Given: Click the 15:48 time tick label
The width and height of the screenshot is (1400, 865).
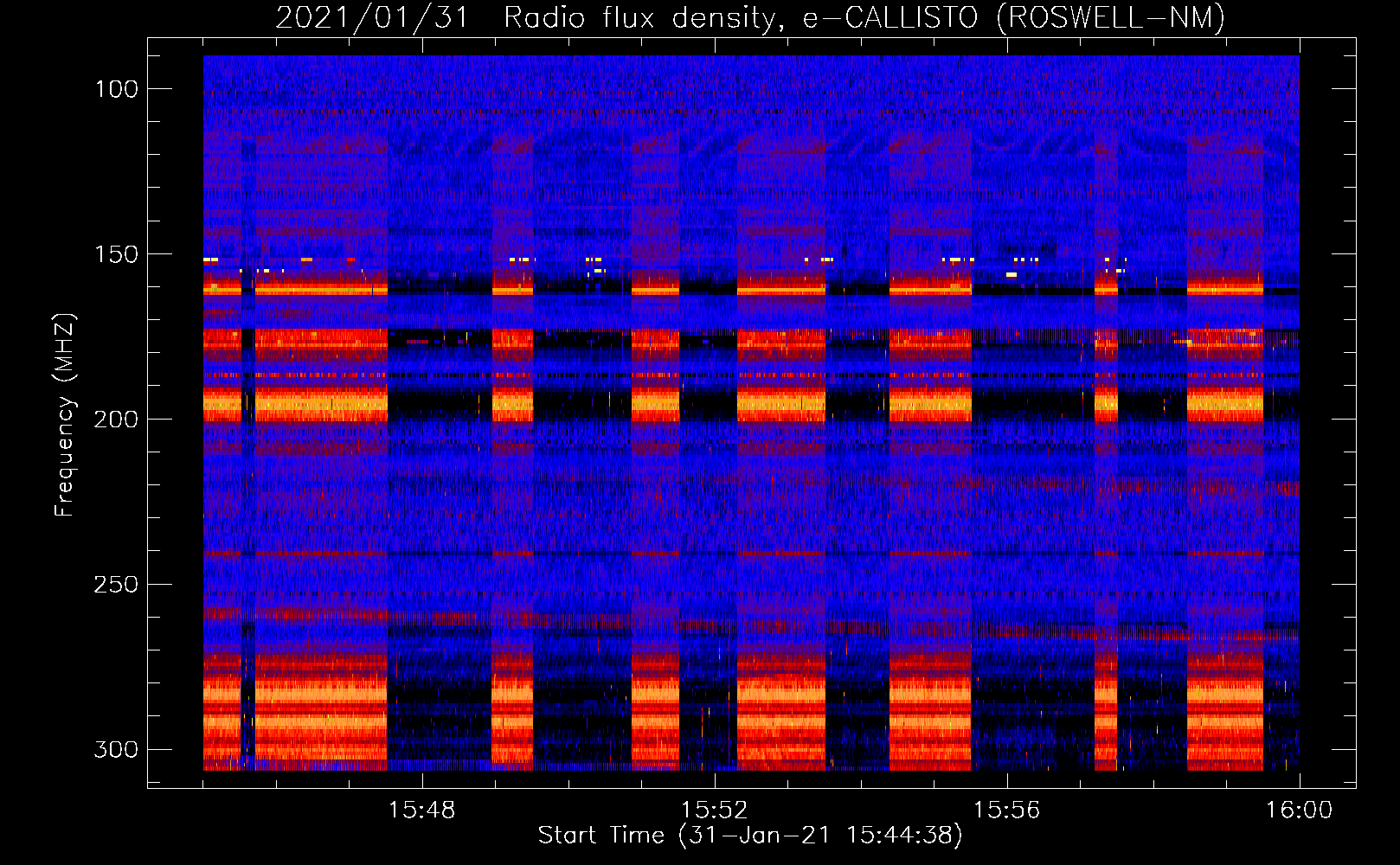Looking at the screenshot, I should click(x=422, y=811).
